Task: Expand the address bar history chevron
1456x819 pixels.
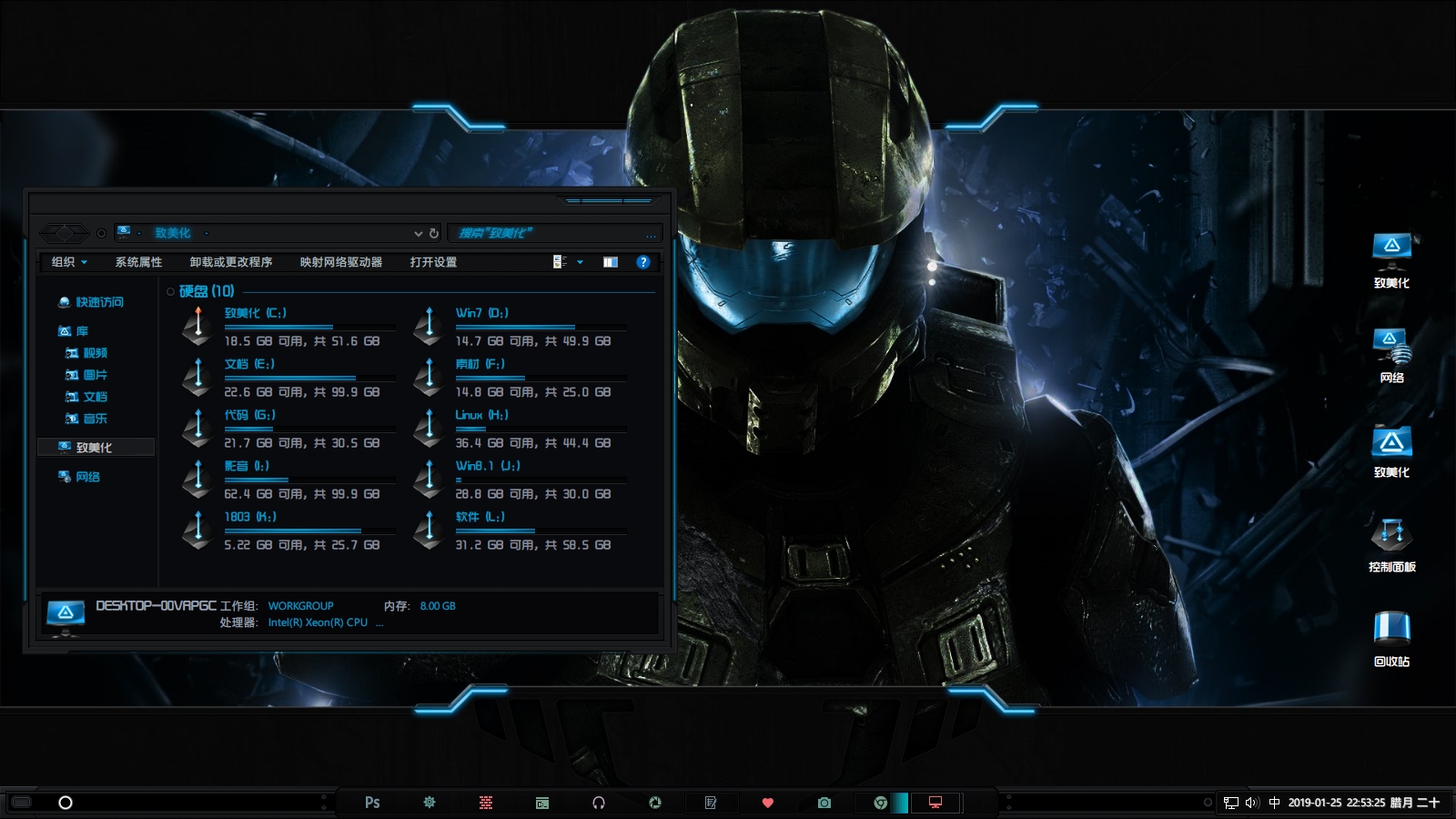Action: pyautogui.click(x=418, y=233)
